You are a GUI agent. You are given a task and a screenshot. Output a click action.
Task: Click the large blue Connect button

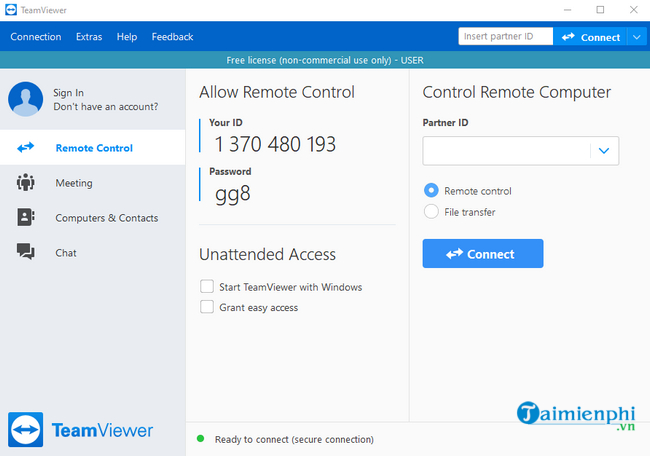click(483, 253)
